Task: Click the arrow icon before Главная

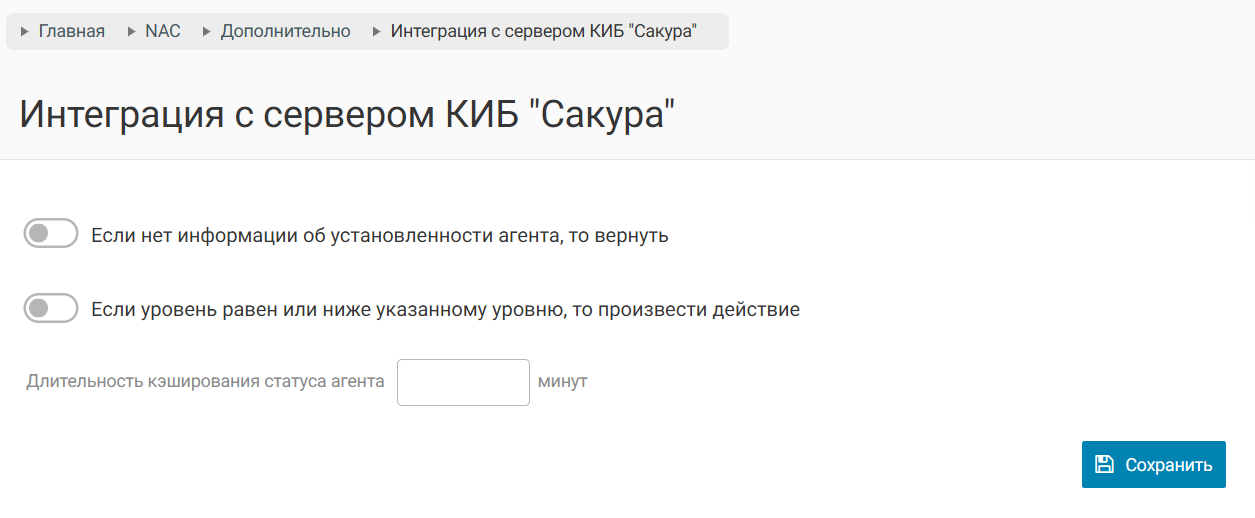Action: [x=25, y=32]
